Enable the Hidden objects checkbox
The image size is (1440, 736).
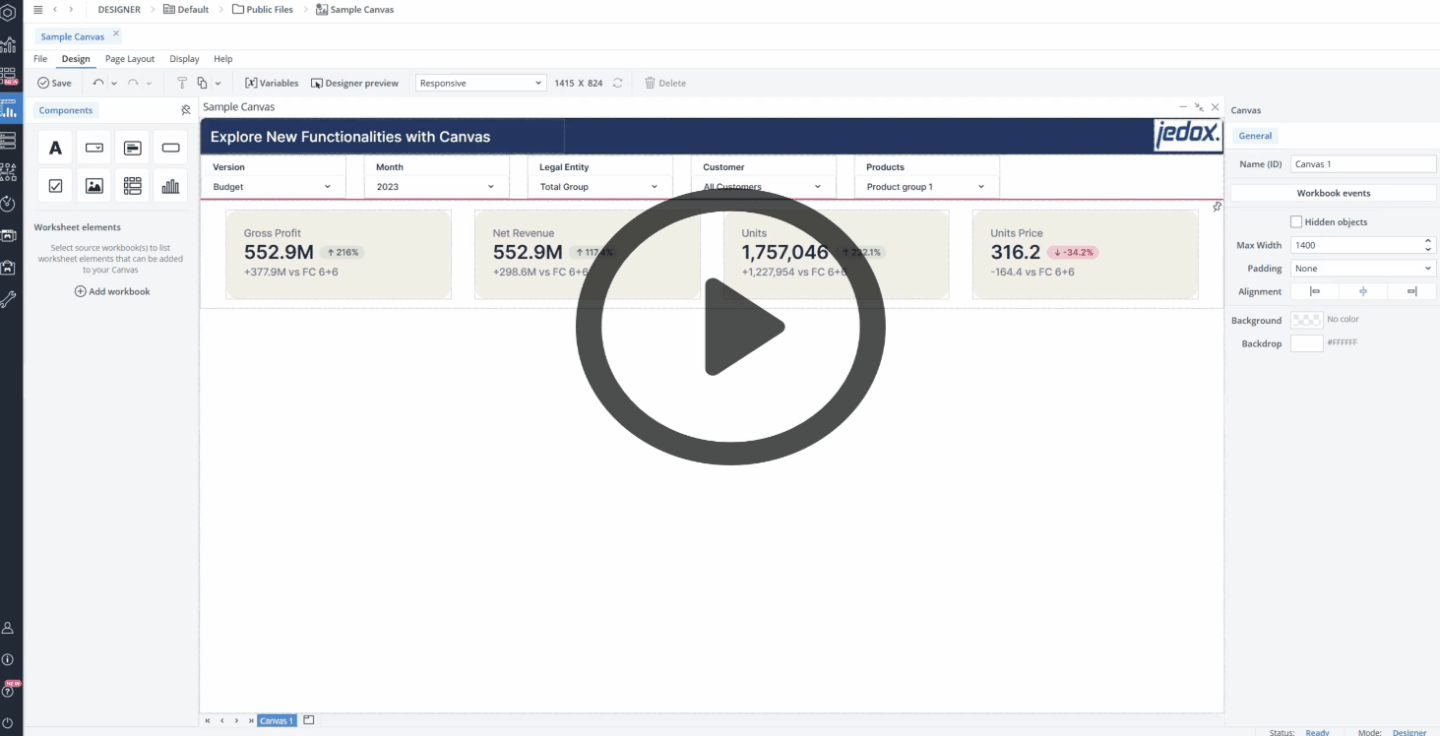1296,222
